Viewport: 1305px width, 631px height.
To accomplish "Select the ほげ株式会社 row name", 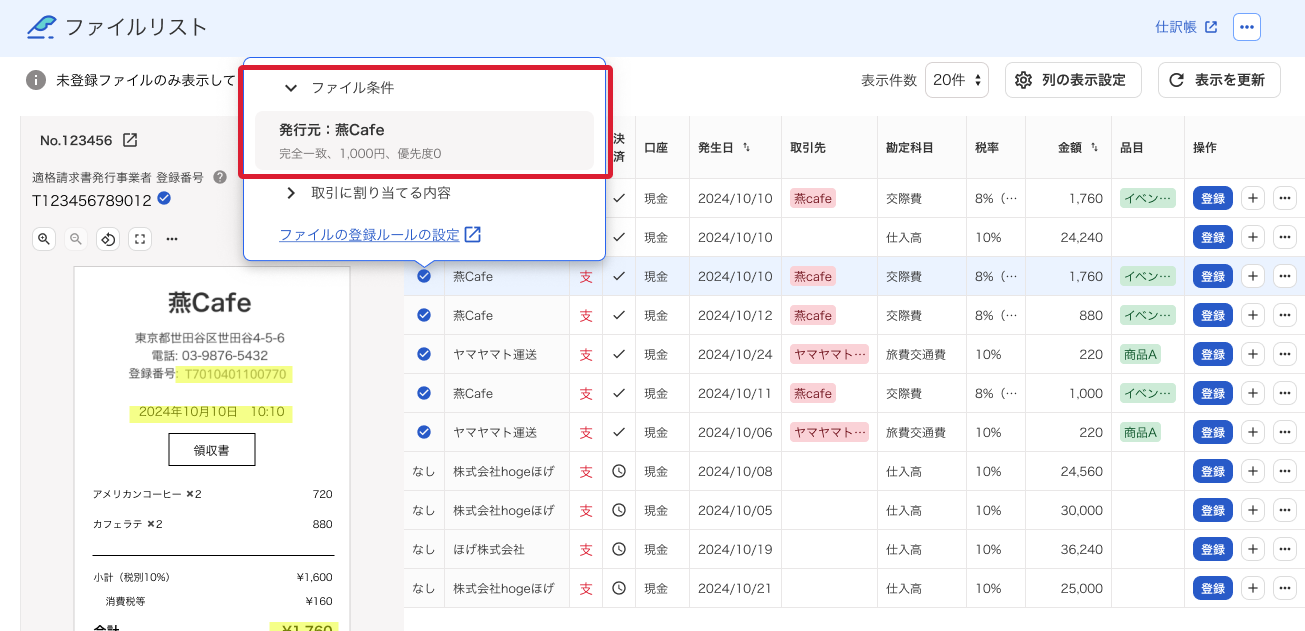I will pos(489,549).
